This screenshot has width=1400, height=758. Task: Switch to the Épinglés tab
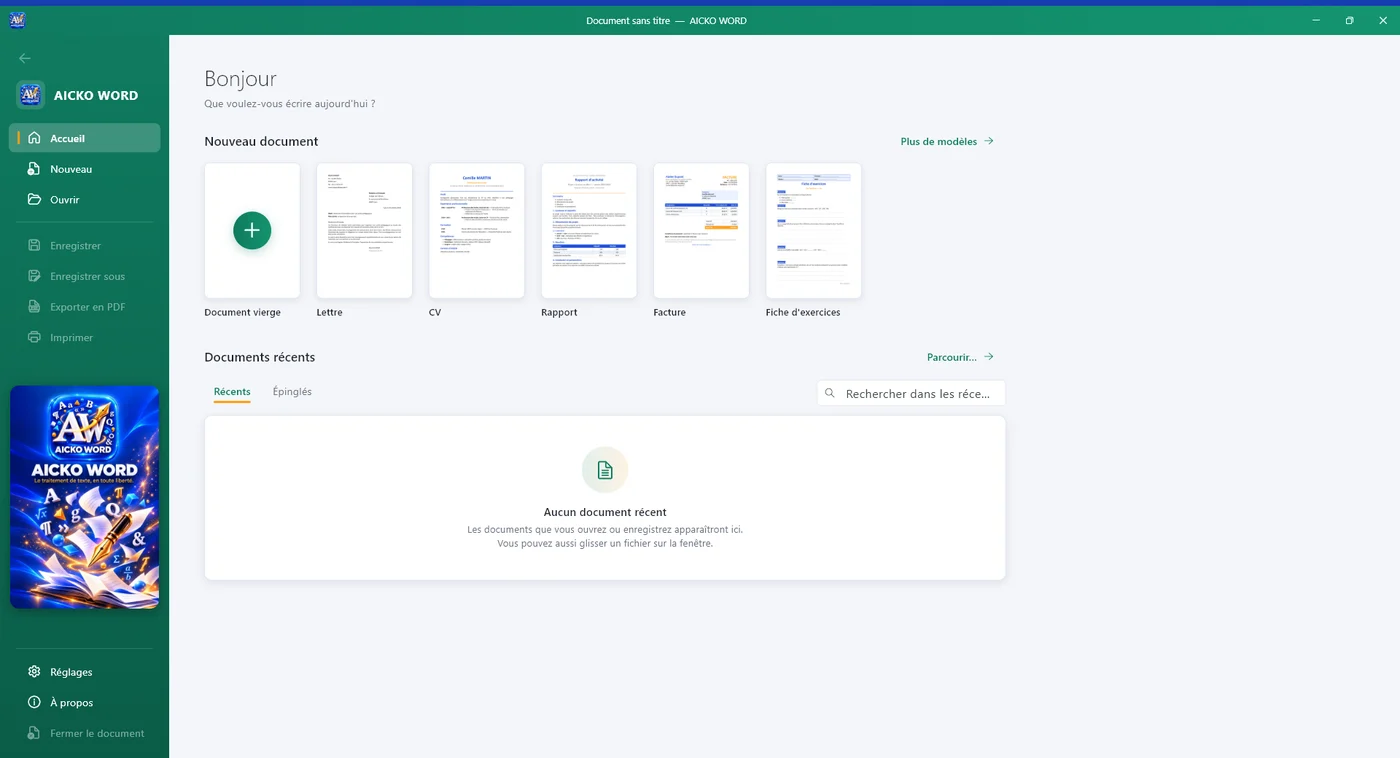click(292, 392)
